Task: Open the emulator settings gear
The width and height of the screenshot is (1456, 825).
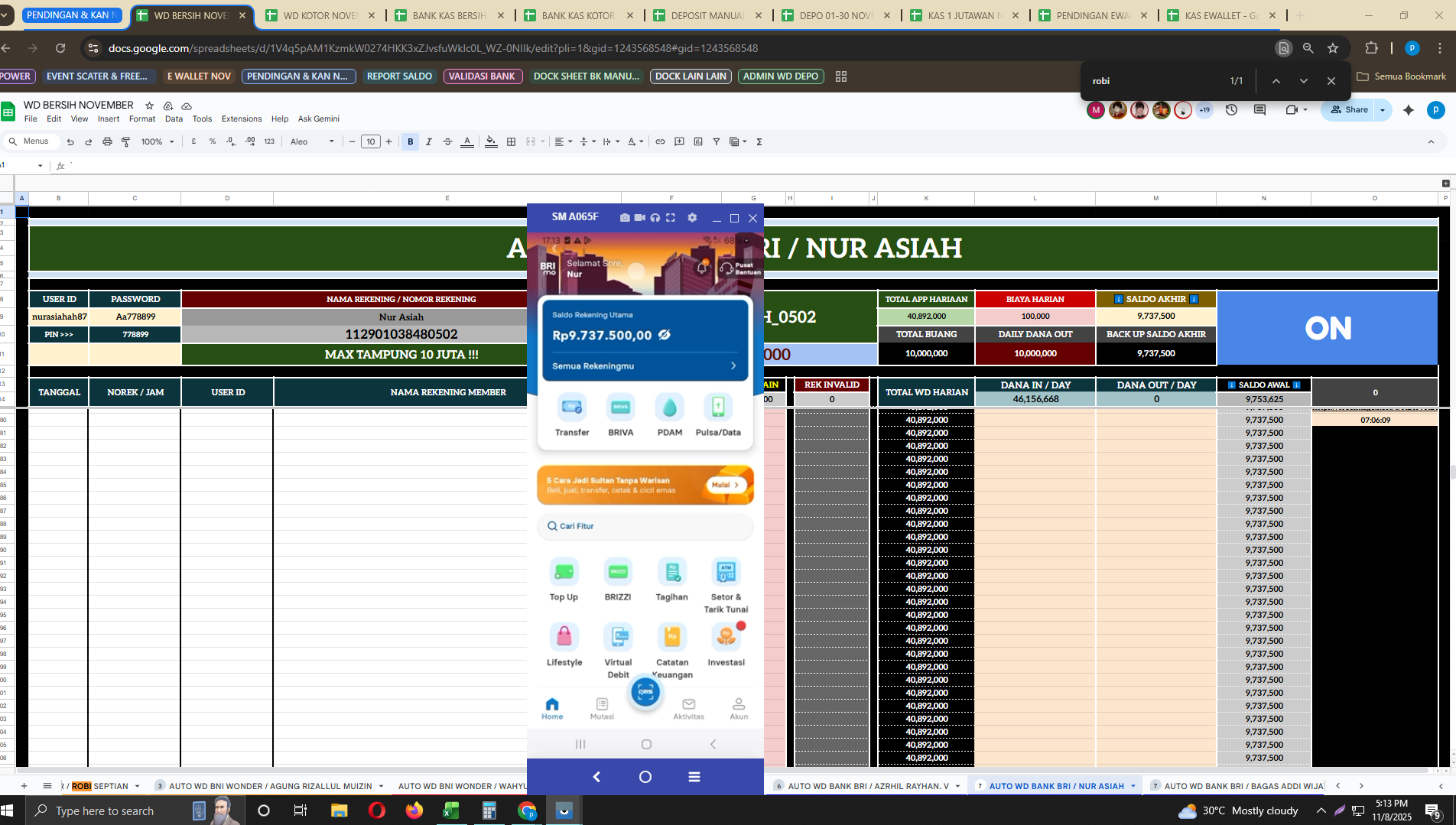Action: (692, 218)
